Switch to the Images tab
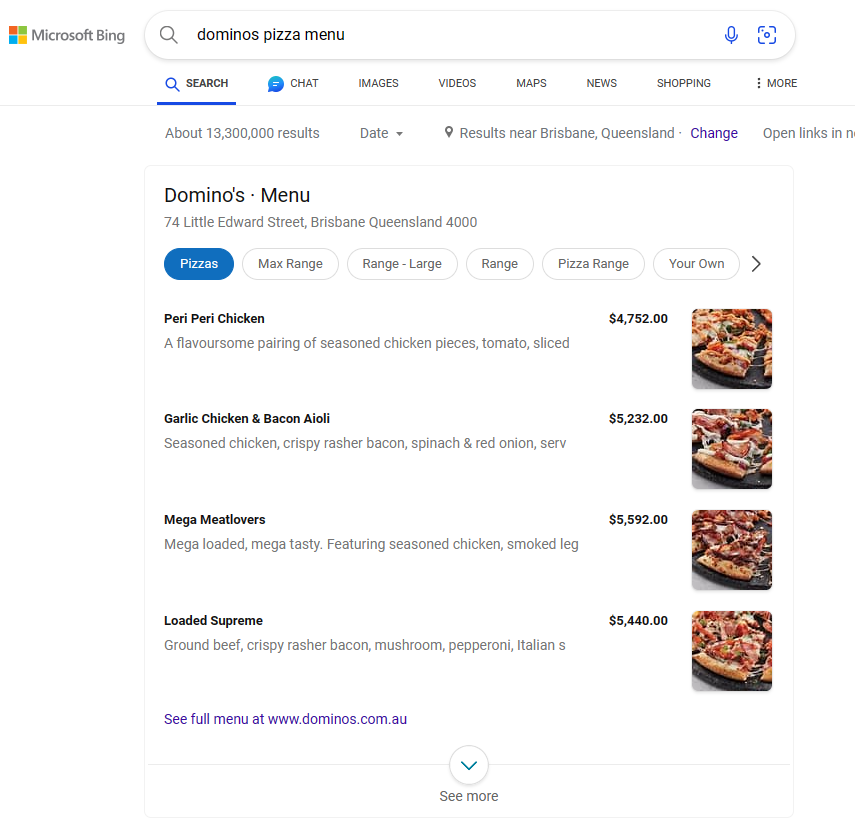The width and height of the screenshot is (855, 819). [378, 84]
